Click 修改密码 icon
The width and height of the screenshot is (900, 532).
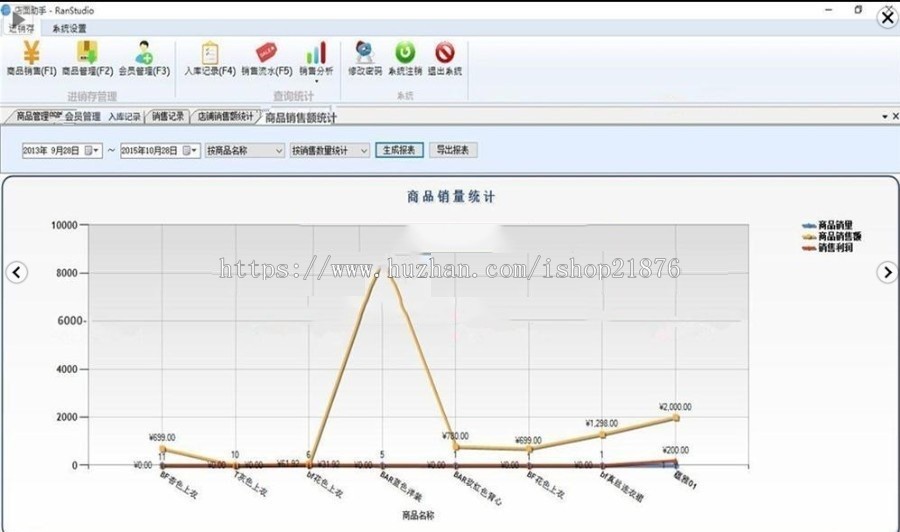(364, 52)
